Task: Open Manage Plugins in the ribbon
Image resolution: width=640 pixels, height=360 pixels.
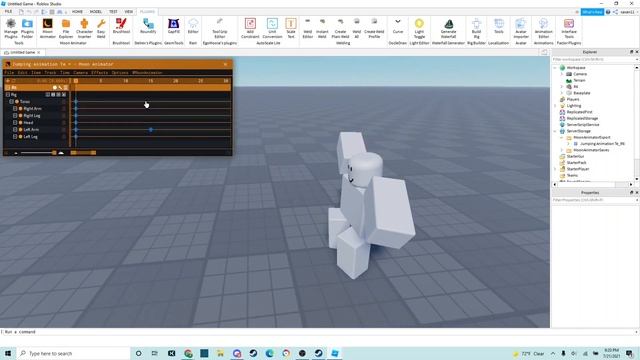Action: [11, 29]
